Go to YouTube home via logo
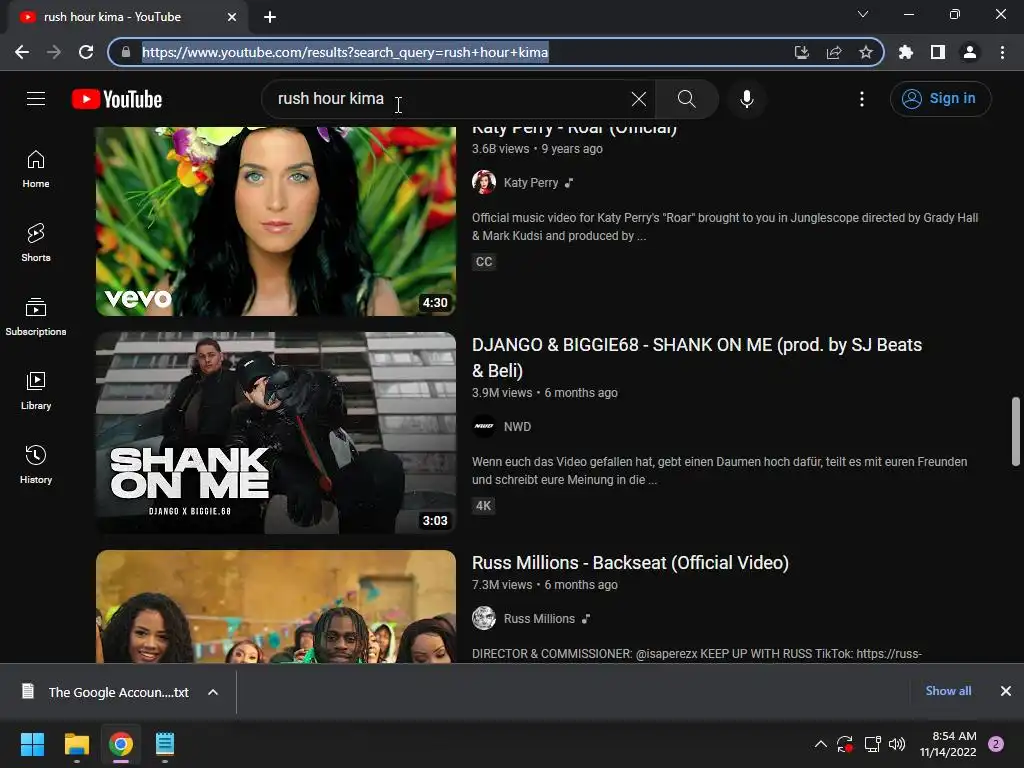Image resolution: width=1024 pixels, height=768 pixels. (117, 99)
